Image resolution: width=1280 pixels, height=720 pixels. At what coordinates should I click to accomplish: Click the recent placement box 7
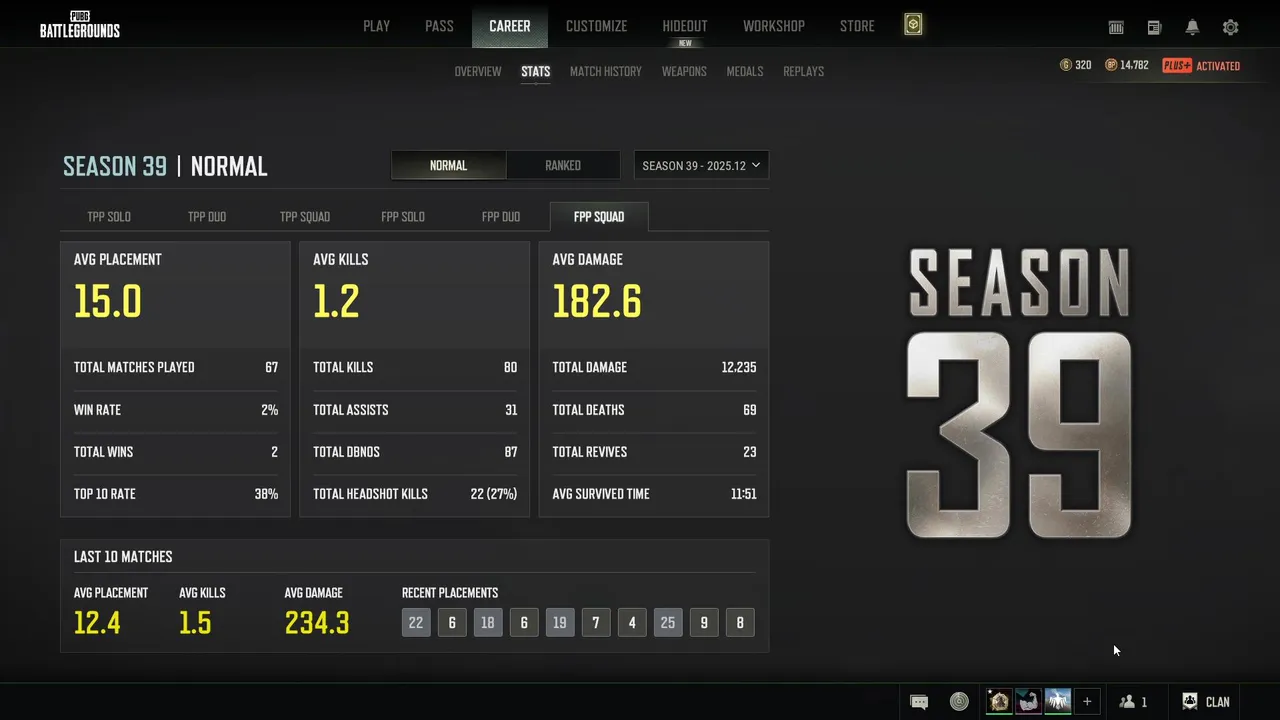coord(596,623)
